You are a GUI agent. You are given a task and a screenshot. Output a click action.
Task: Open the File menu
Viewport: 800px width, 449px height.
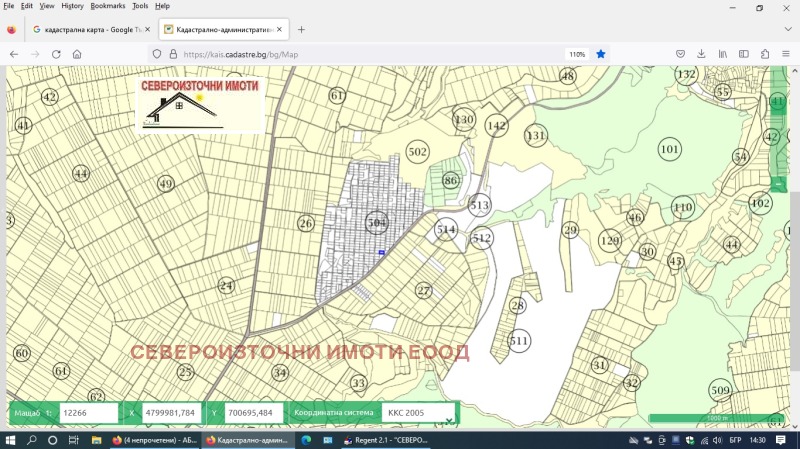click(x=9, y=6)
